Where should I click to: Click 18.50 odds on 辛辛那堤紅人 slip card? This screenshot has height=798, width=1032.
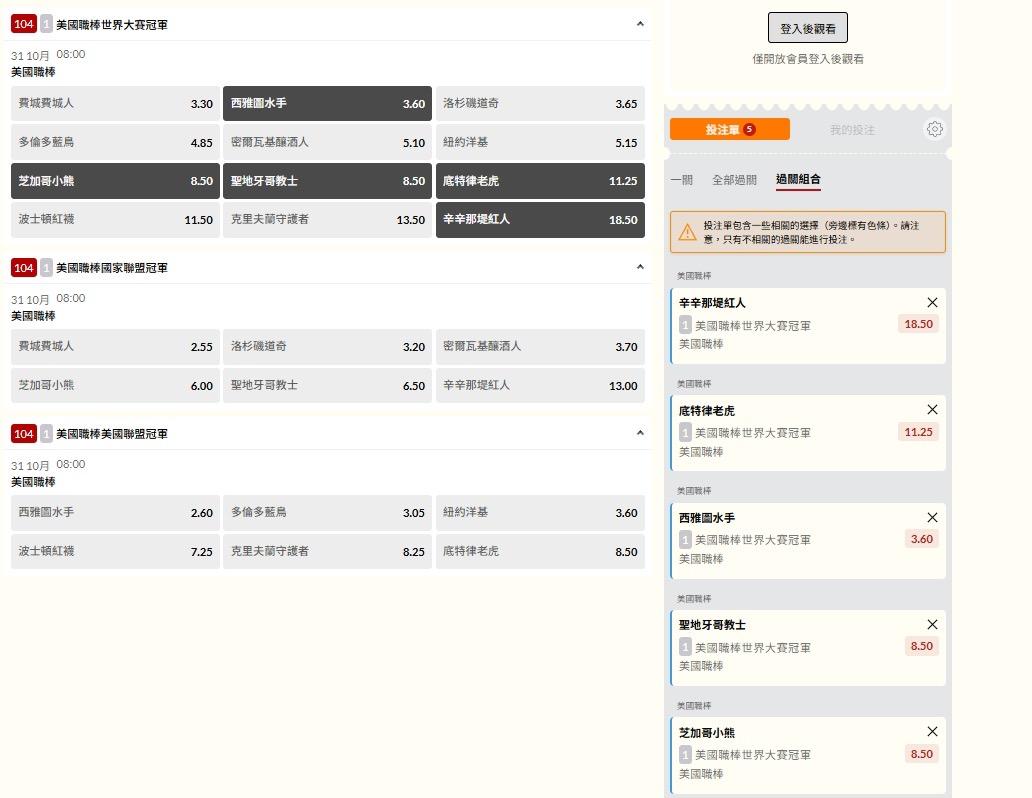918,324
